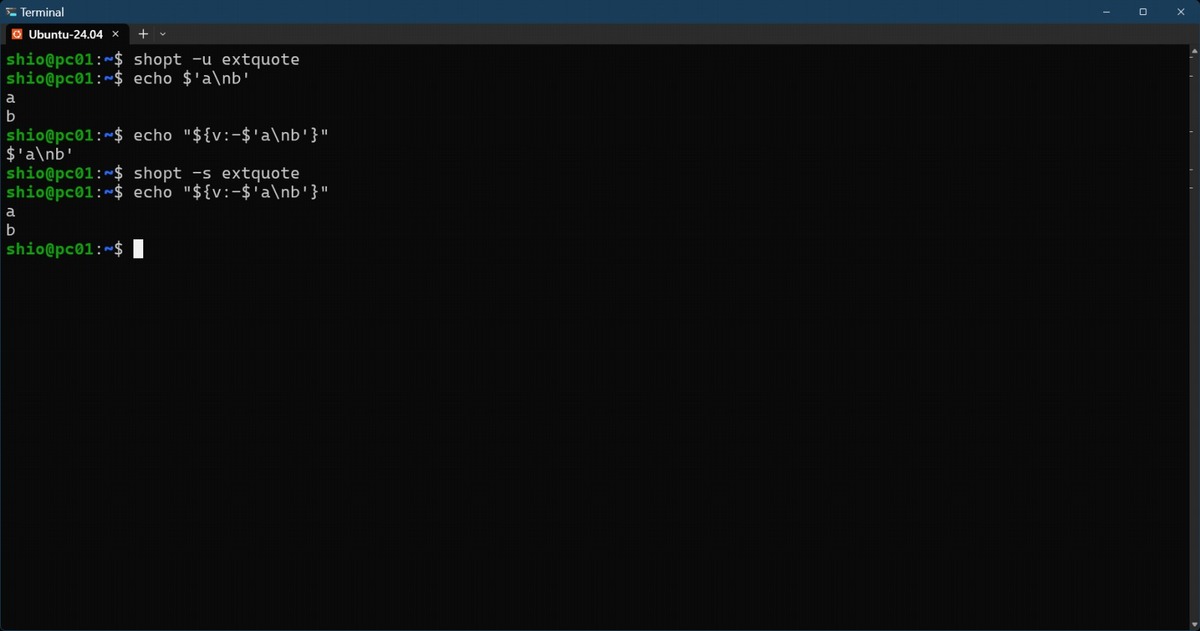Click the "Terminal" title text
The height and width of the screenshot is (631, 1200).
(42, 12)
